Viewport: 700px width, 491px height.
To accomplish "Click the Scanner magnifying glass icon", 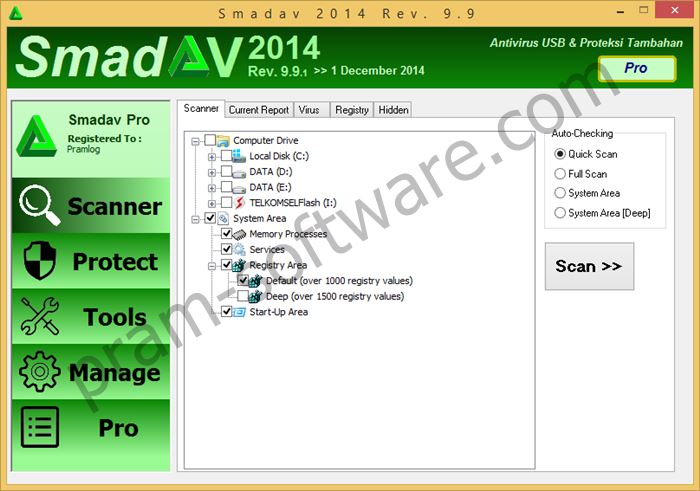I will (40, 206).
